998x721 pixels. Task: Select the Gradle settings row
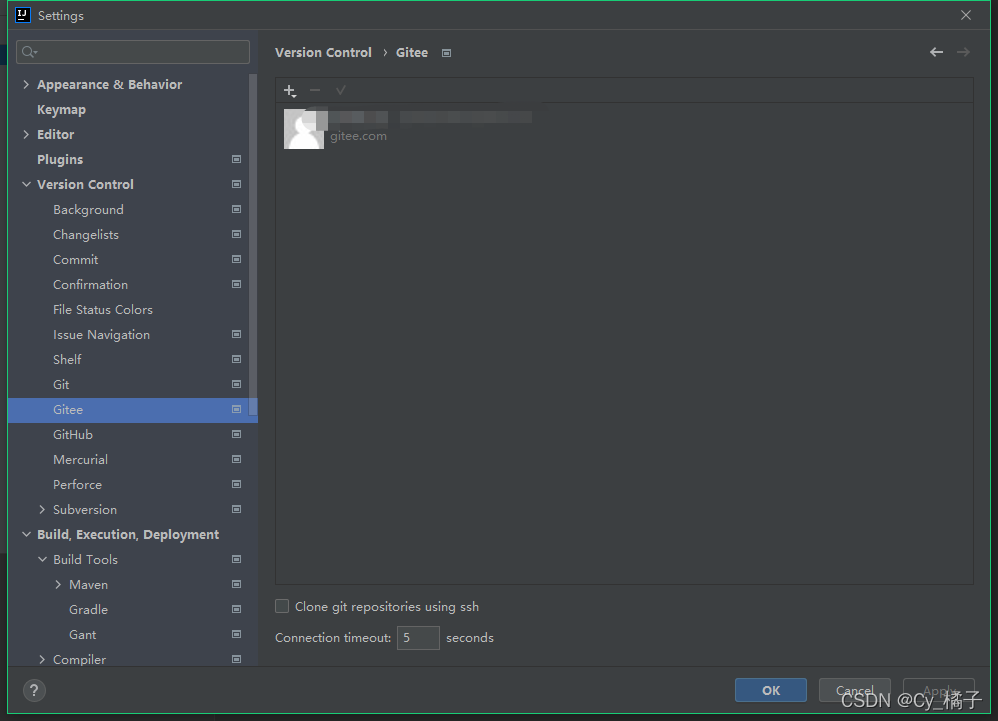pyautogui.click(x=132, y=610)
